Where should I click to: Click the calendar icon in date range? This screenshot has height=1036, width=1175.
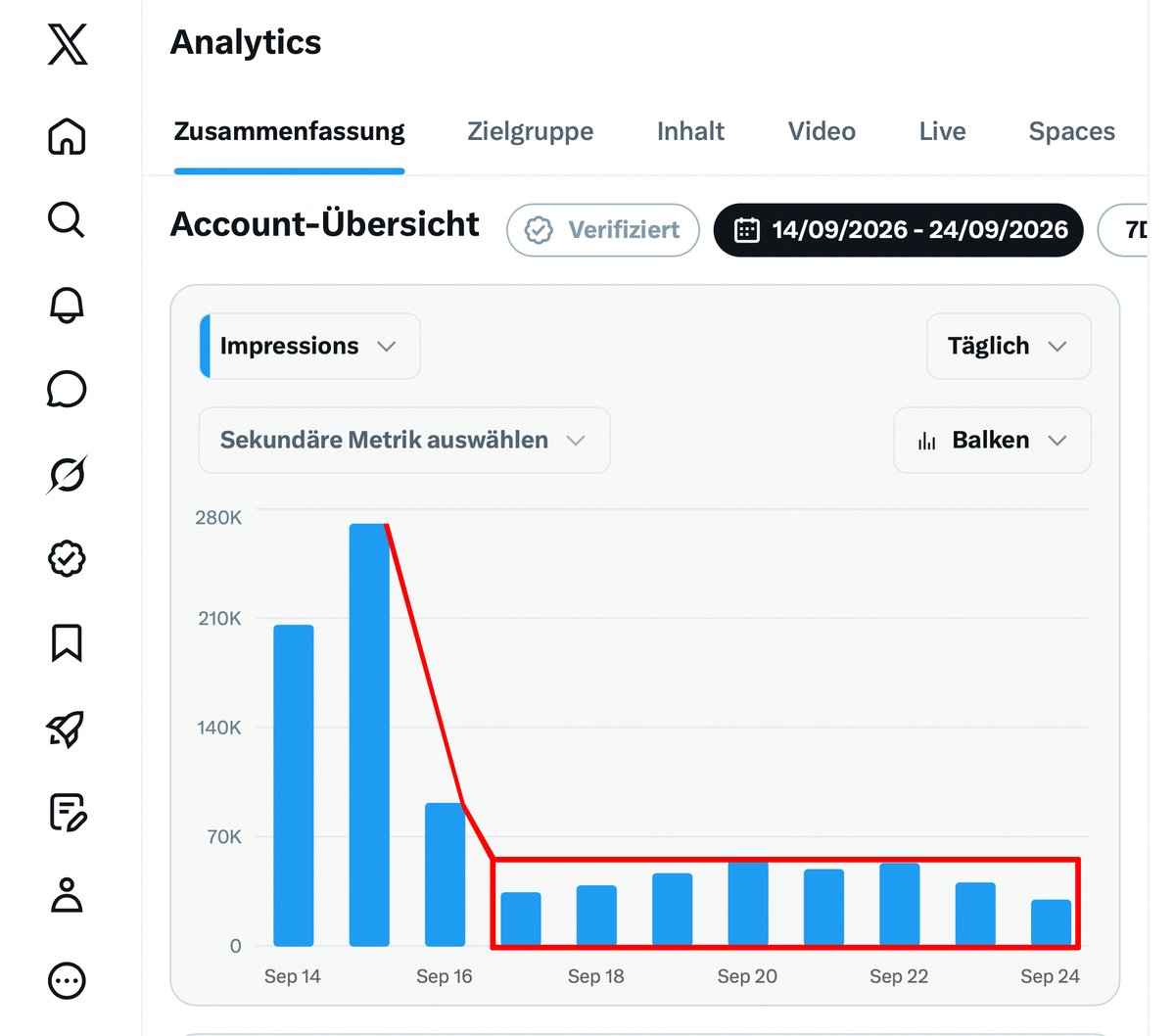click(747, 230)
